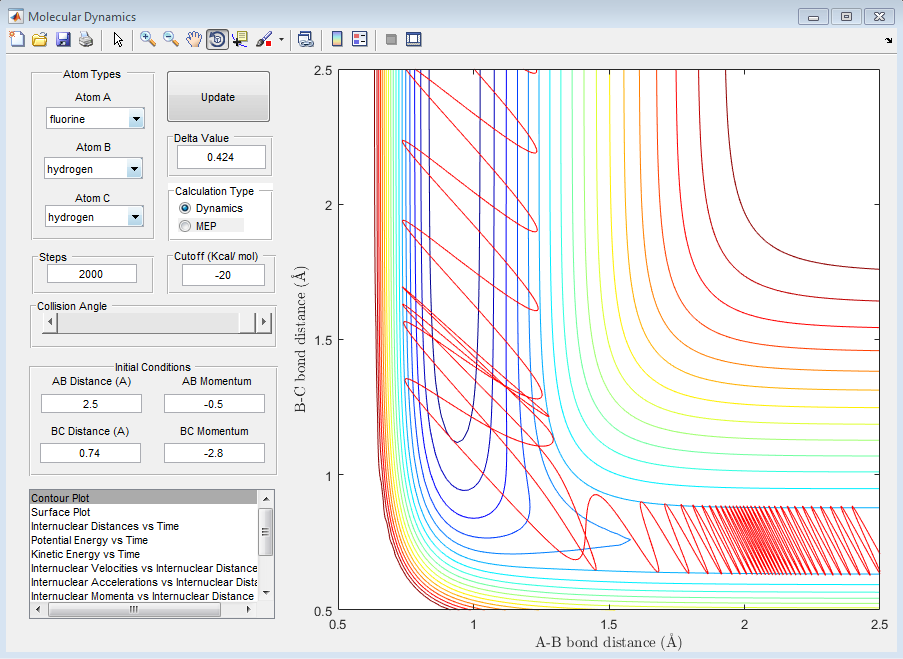Screen dimensions: 903x659
Task: Select the MEP calculation type
Action: [184, 226]
